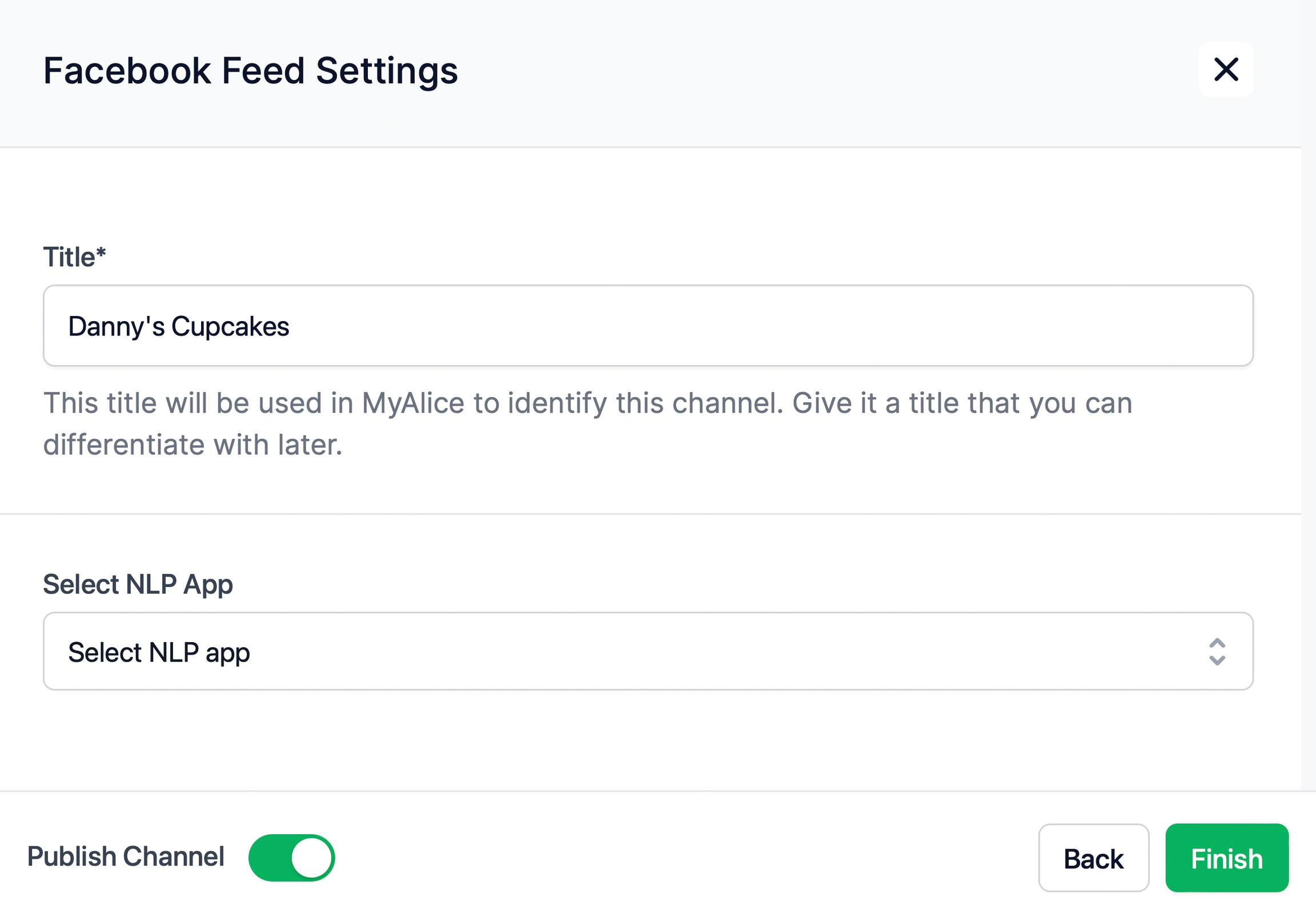
Task: Click the 'Title*' field label
Action: [x=74, y=257]
